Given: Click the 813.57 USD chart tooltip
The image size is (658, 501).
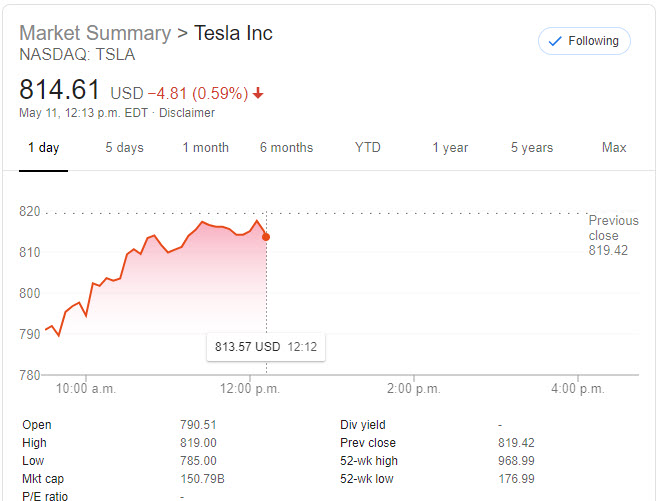Looking at the screenshot, I should (265, 347).
